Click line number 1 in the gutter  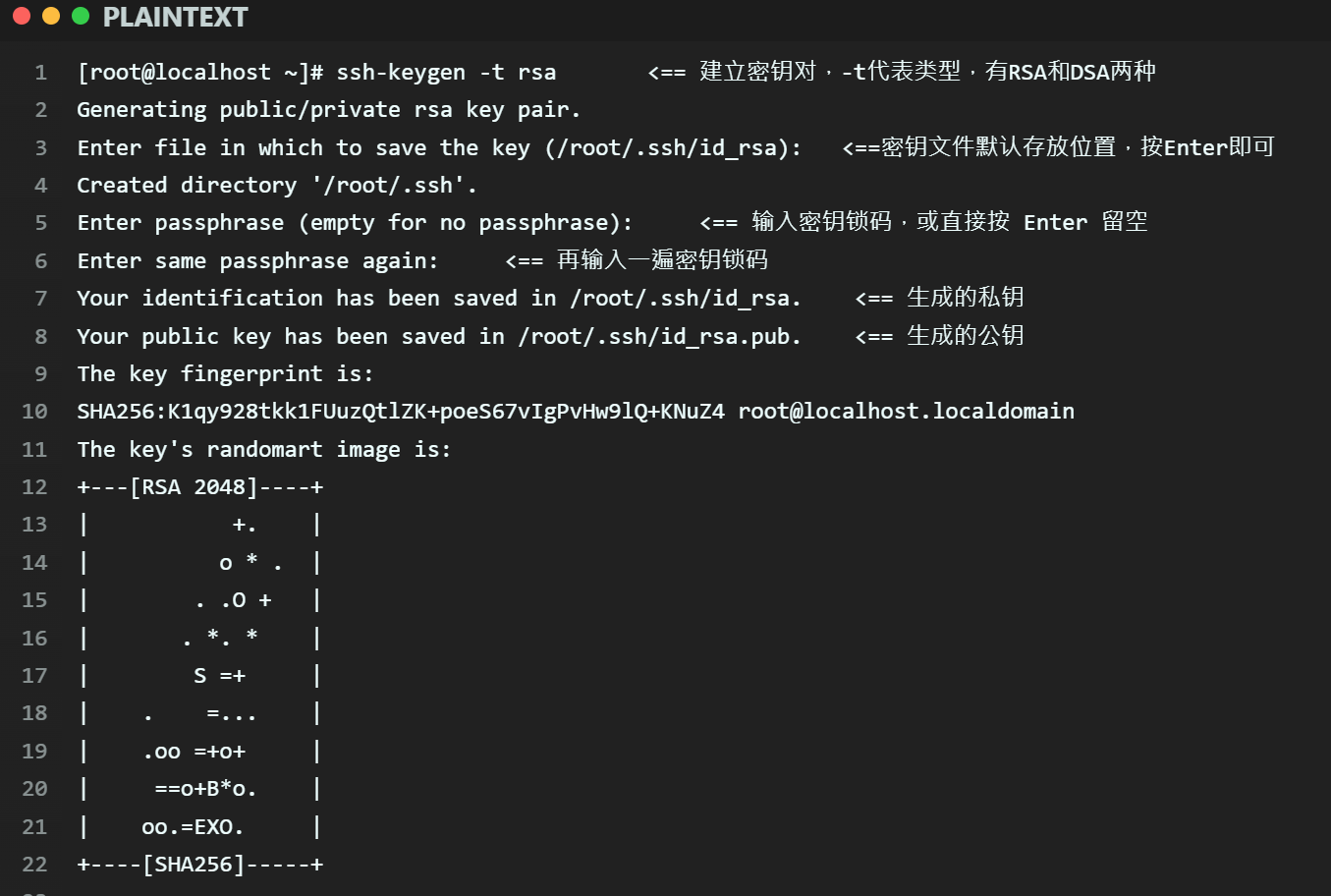tap(40, 73)
